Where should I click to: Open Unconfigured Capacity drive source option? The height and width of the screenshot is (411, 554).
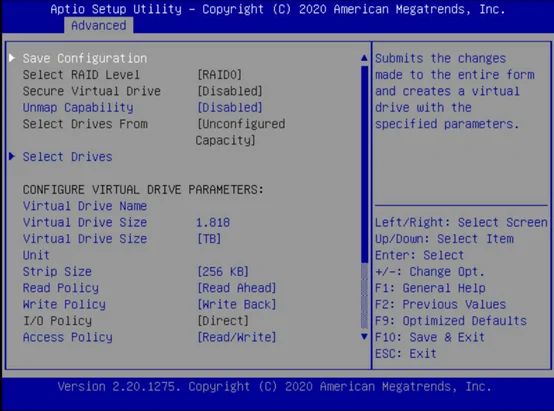[241, 132]
